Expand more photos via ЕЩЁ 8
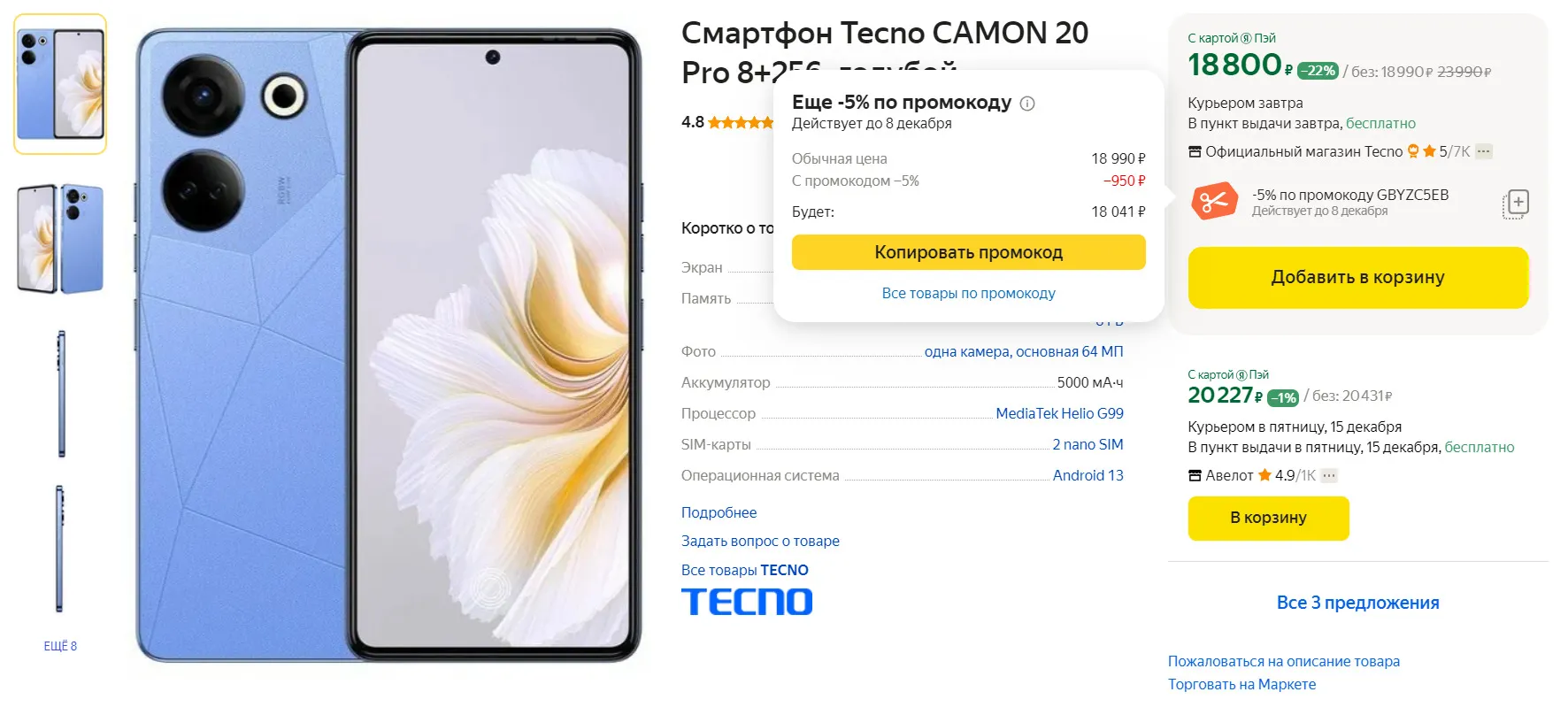This screenshot has height=715, width=1568. point(60,646)
